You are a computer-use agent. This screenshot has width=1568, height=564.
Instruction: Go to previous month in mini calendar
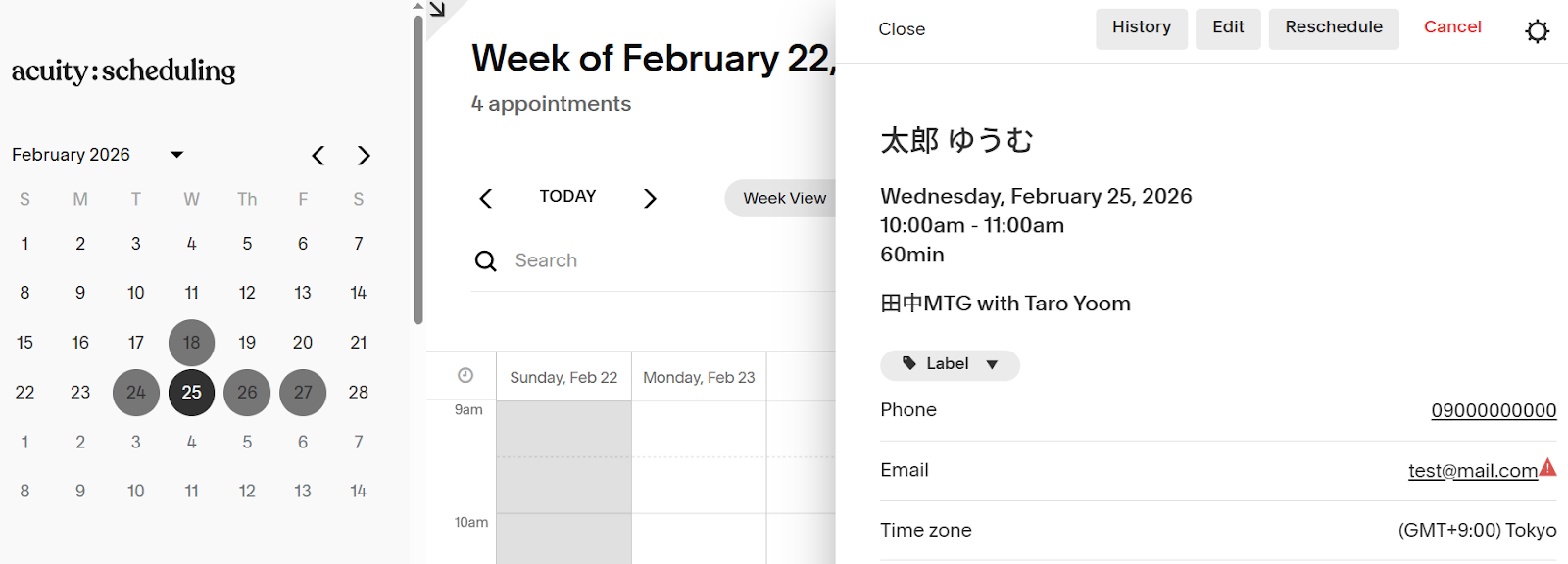(318, 156)
